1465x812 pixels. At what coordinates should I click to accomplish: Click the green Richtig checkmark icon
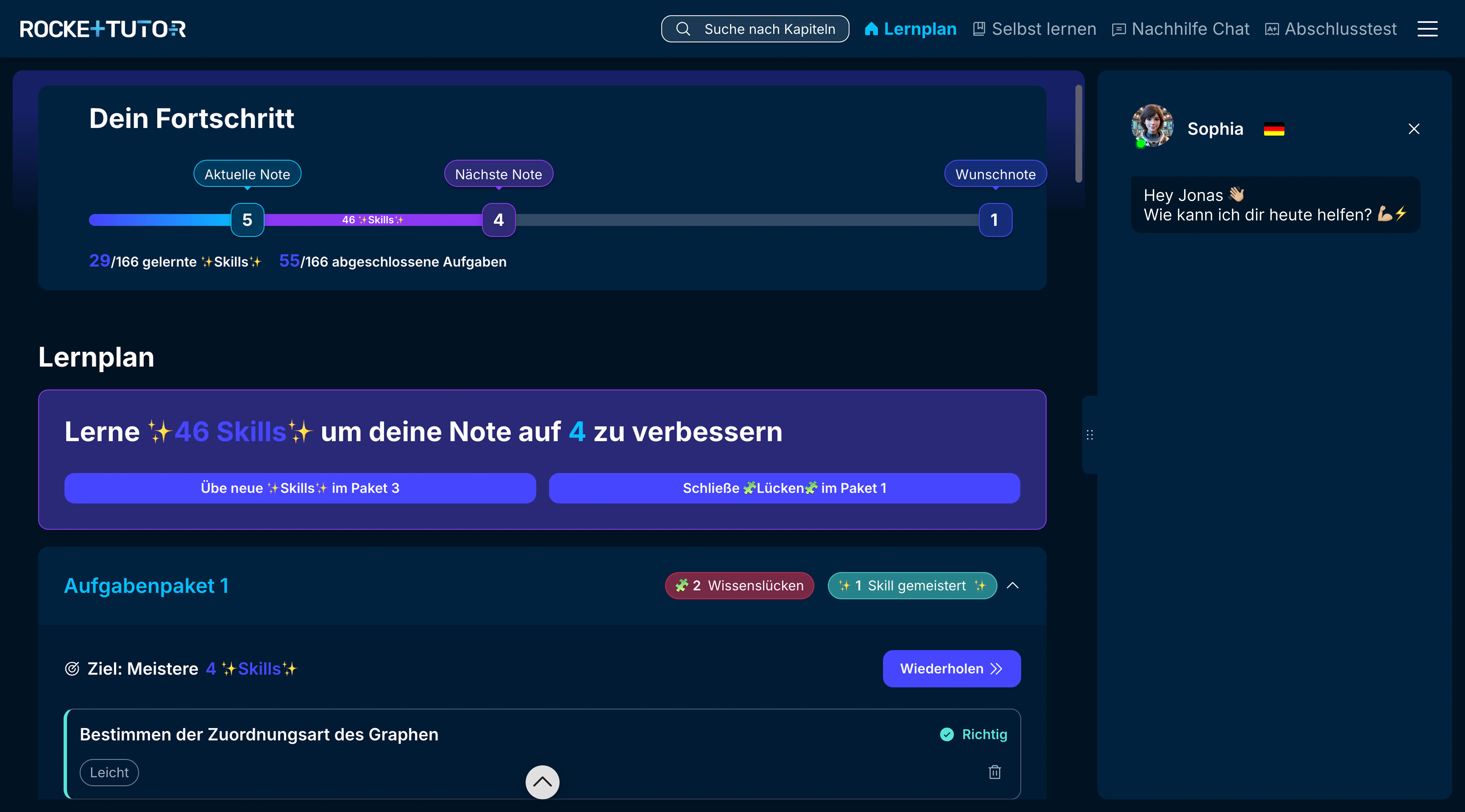[947, 735]
